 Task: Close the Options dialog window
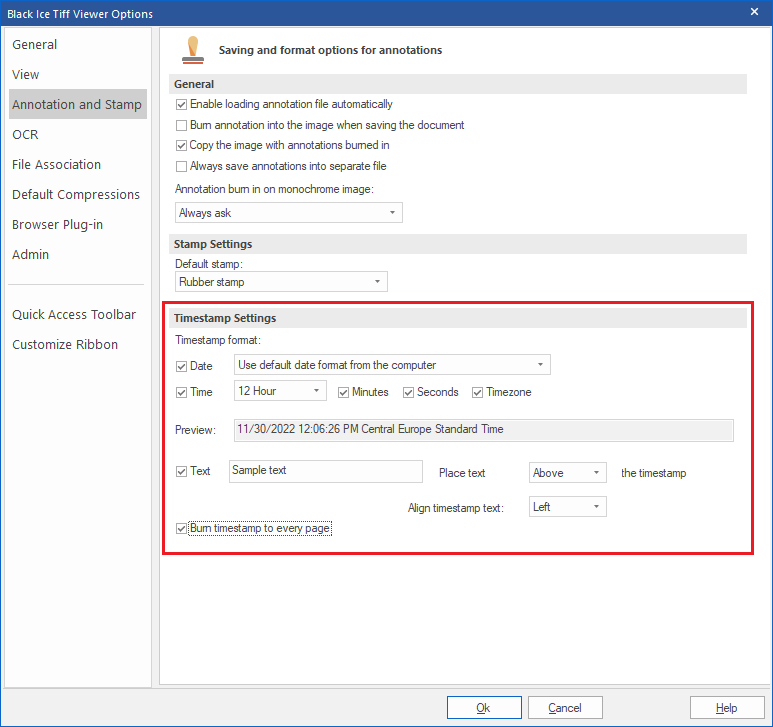pyautogui.click(x=755, y=12)
